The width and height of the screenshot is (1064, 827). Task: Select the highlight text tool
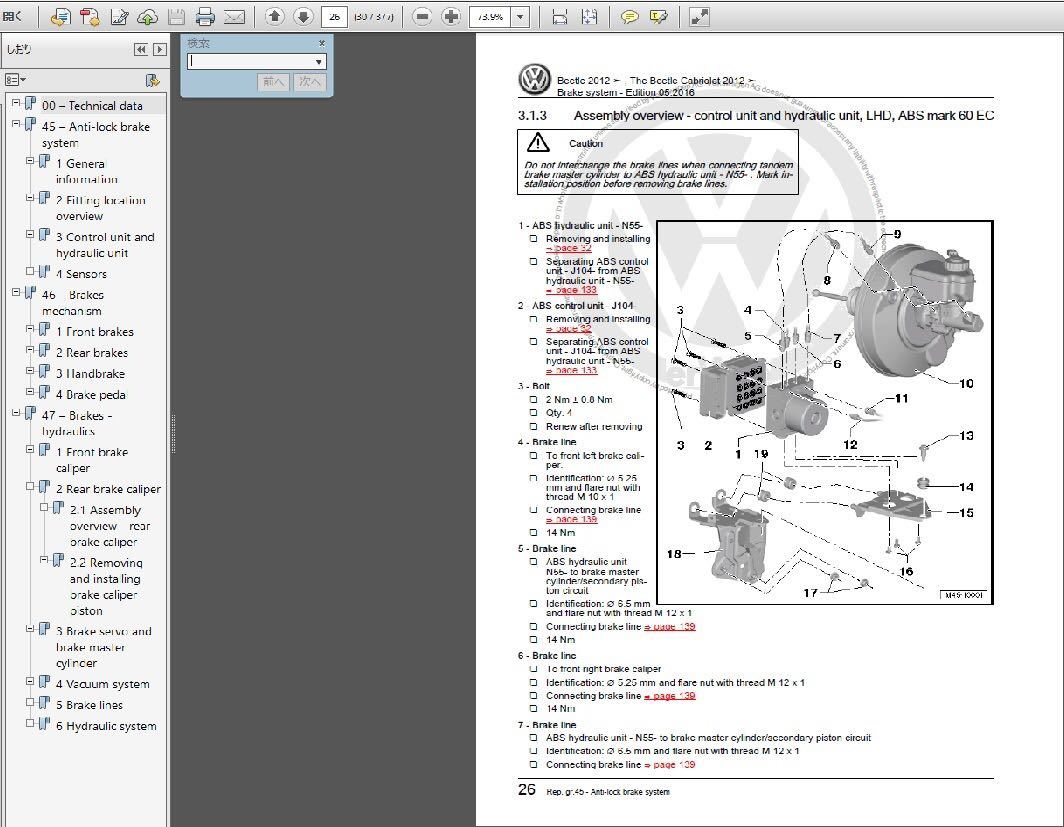[658, 17]
